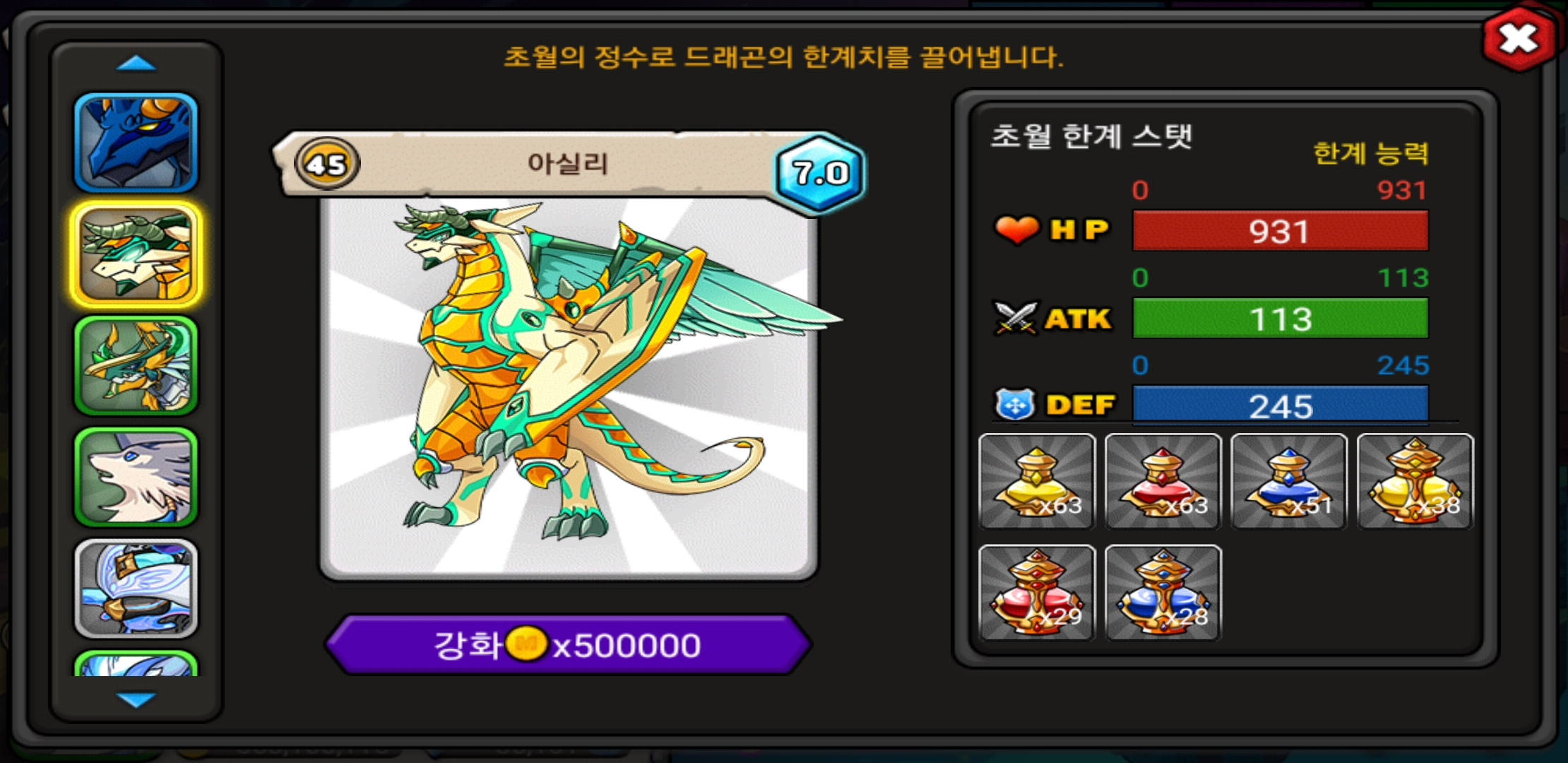The width and height of the screenshot is (1568, 763).
Task: Select the yellow potion x63 item
Action: coord(1037,481)
